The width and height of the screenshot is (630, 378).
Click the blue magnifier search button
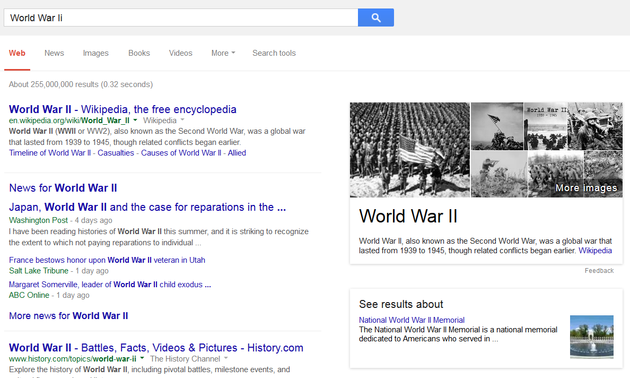click(x=376, y=18)
